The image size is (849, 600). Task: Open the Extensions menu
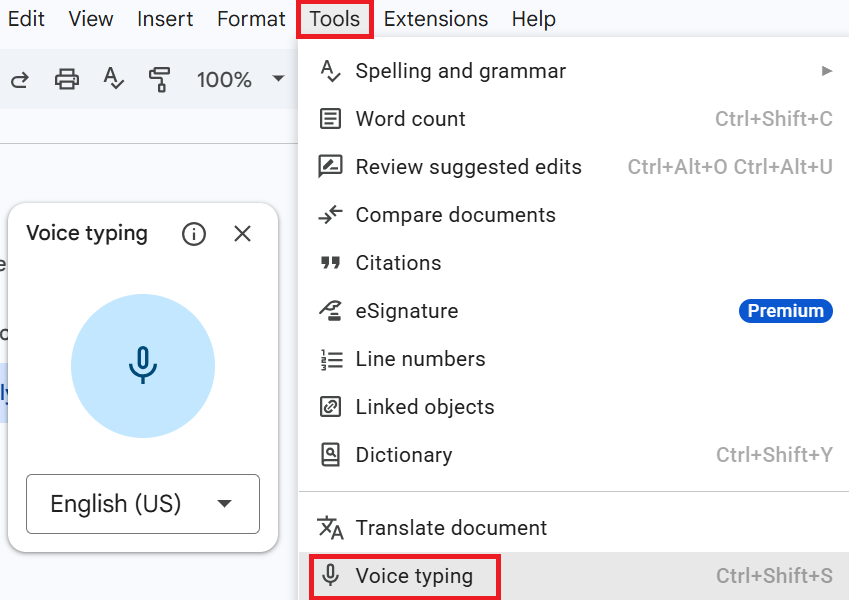pos(436,19)
